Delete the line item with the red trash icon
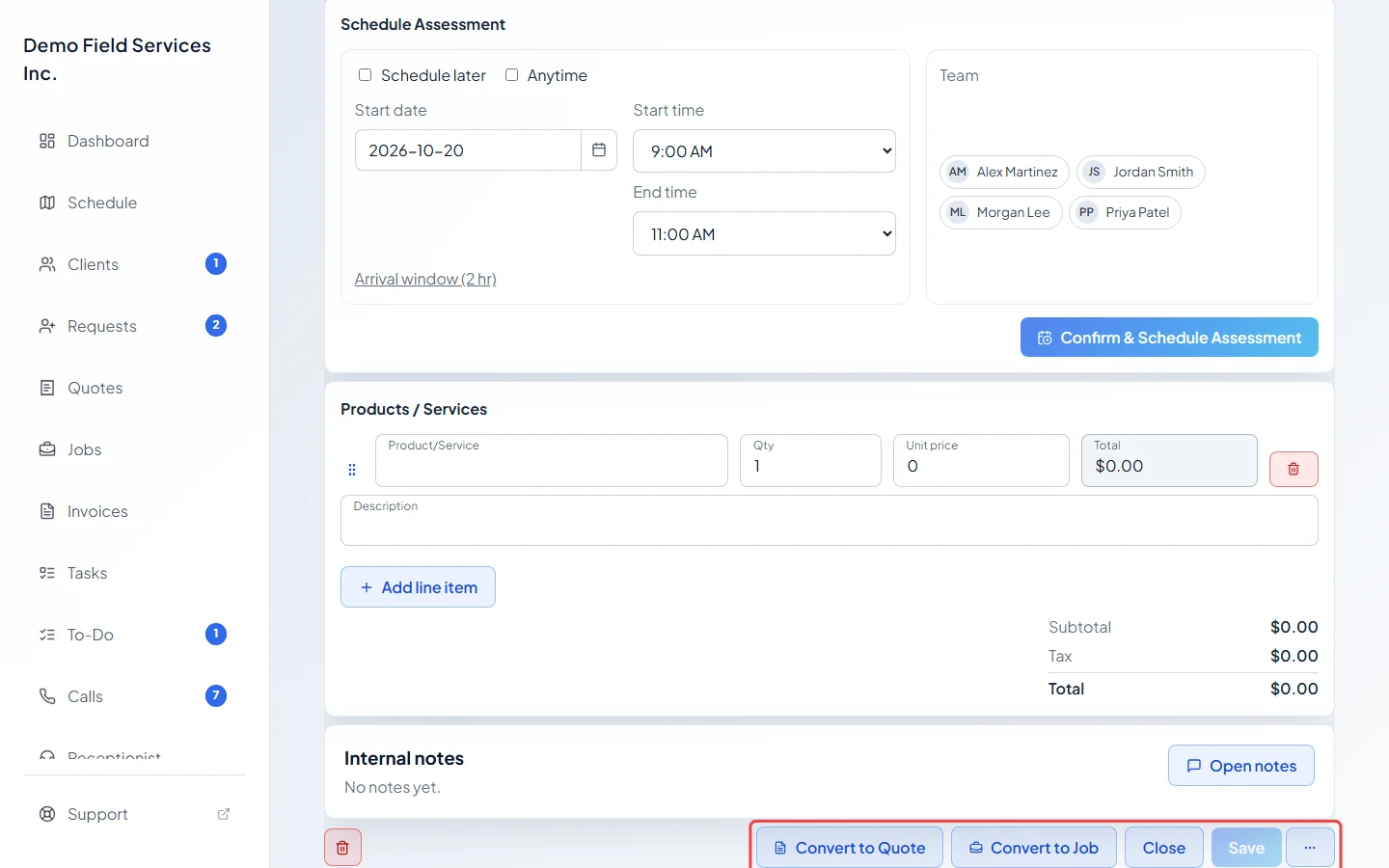Screen dimensions: 1389x868 (1294, 469)
